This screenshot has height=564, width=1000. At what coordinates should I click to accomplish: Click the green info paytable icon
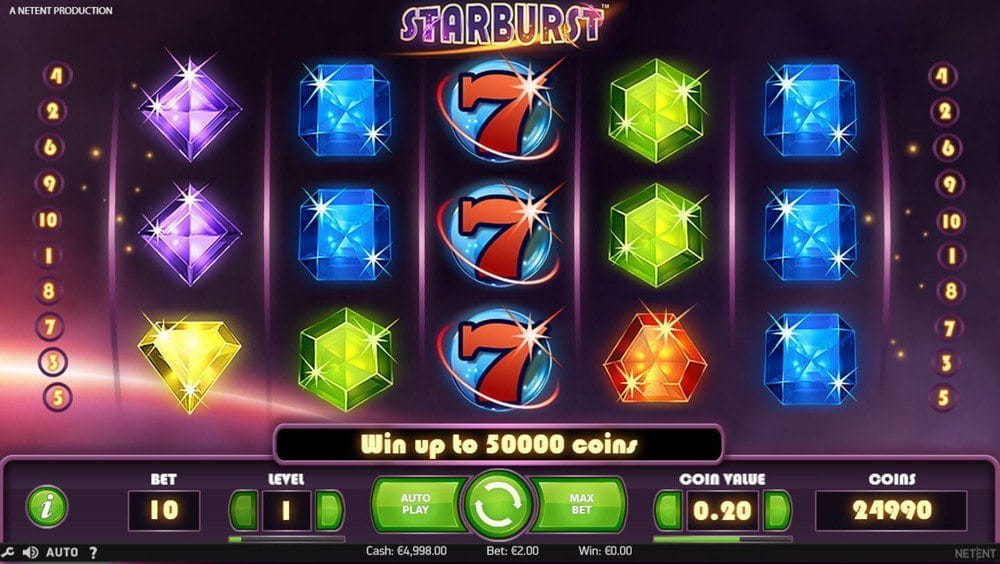(47, 508)
